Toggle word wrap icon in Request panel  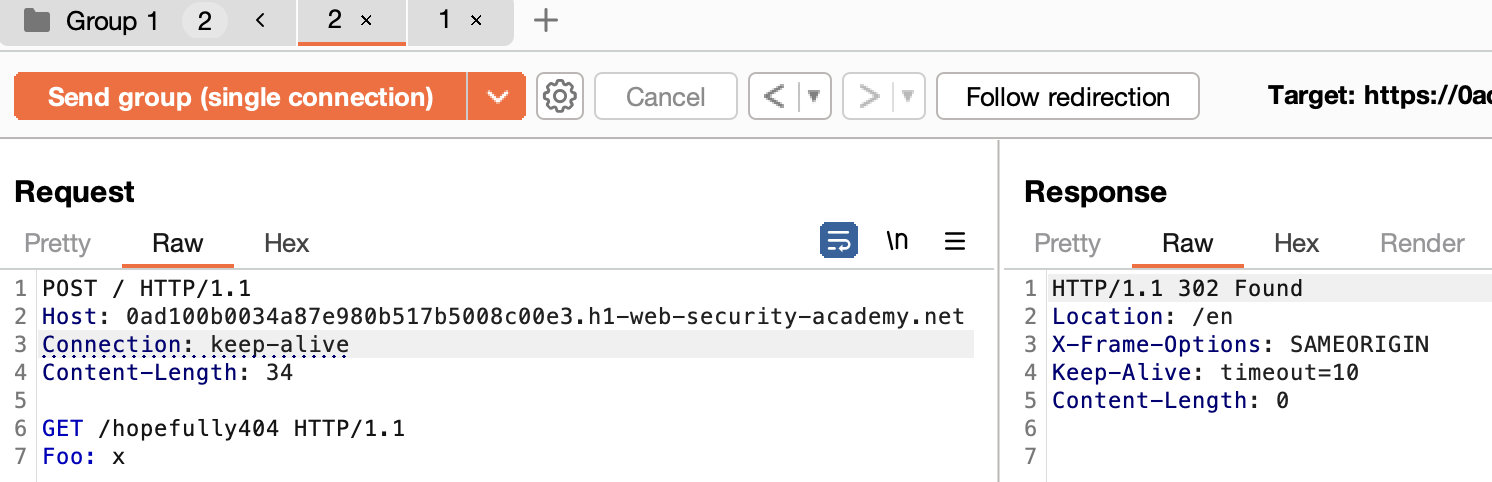(x=838, y=242)
